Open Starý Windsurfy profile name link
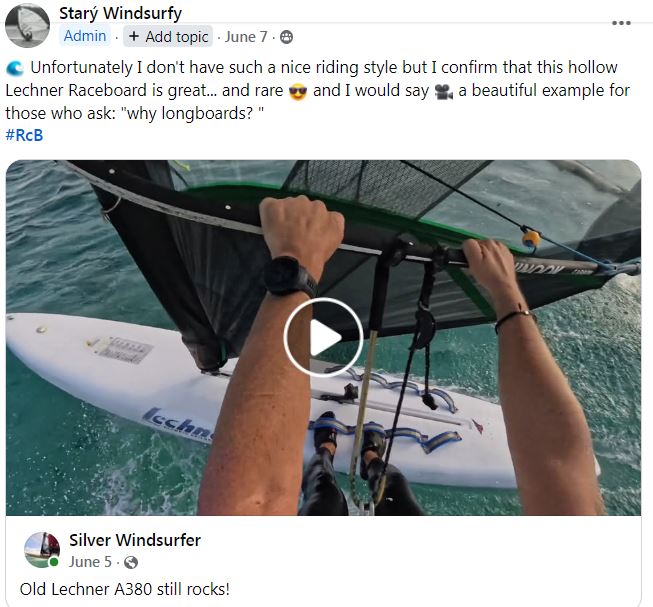This screenshot has height=607, width=653. point(120,13)
